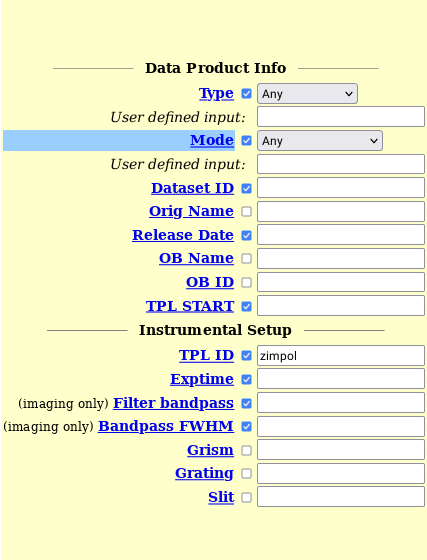The width and height of the screenshot is (427, 560).
Task: Open the Grism link
Action: 210,450
